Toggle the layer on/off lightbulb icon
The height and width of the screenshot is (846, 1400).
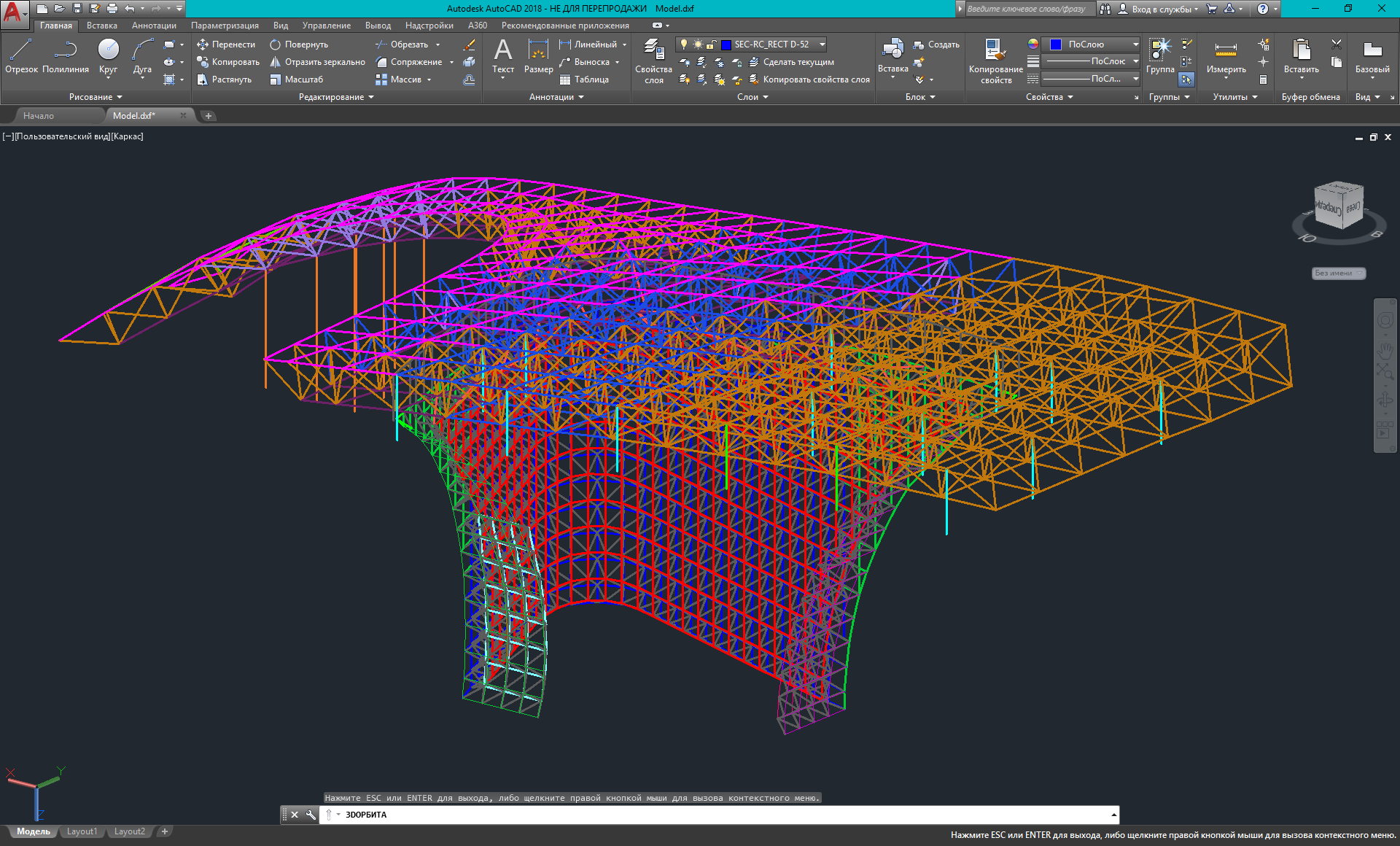point(683,44)
